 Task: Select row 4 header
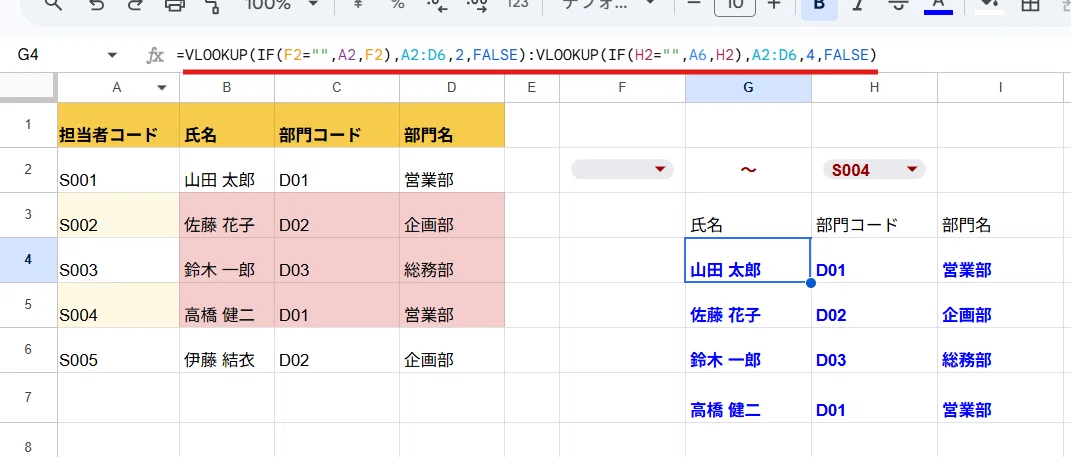pyautogui.click(x=28, y=260)
